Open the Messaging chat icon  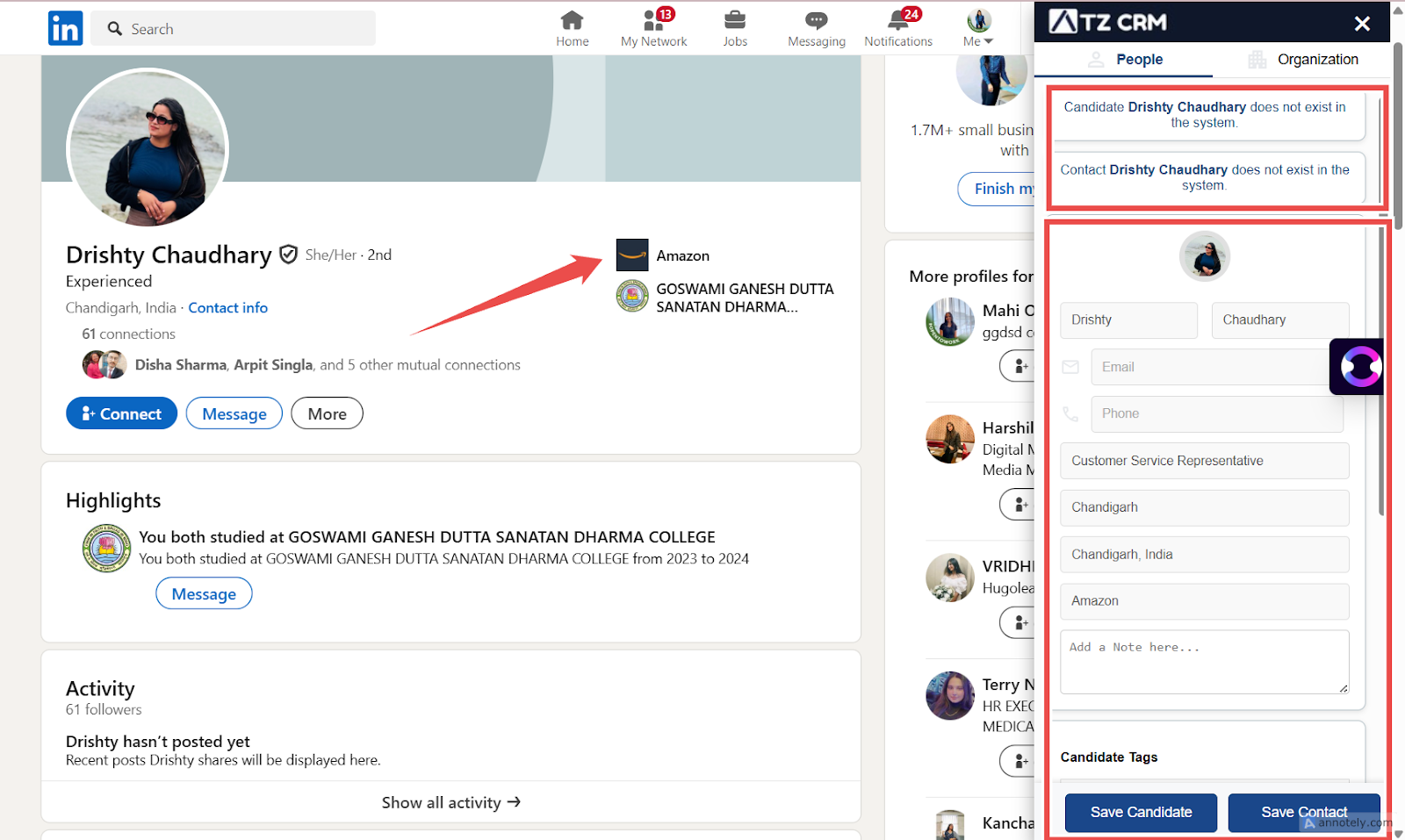coord(816,28)
